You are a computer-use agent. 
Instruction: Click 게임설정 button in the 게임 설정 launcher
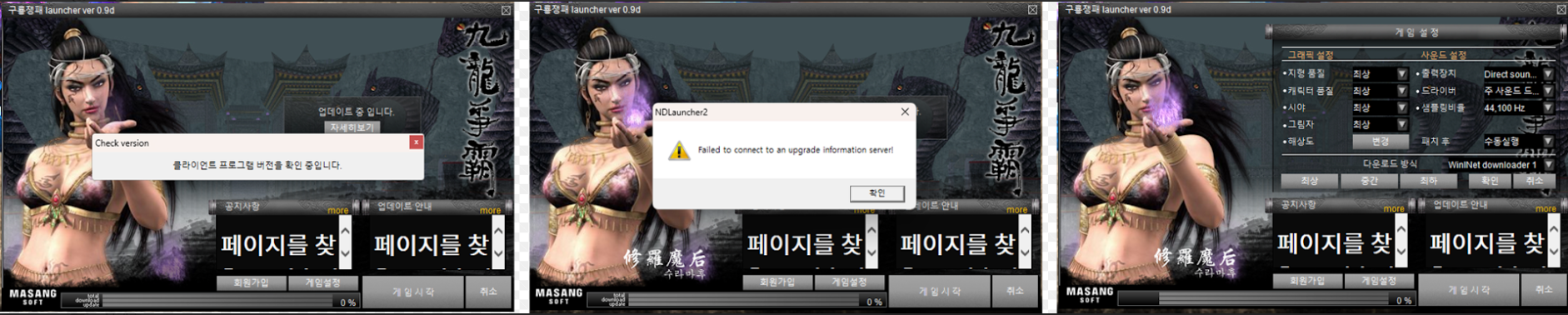tap(1379, 281)
